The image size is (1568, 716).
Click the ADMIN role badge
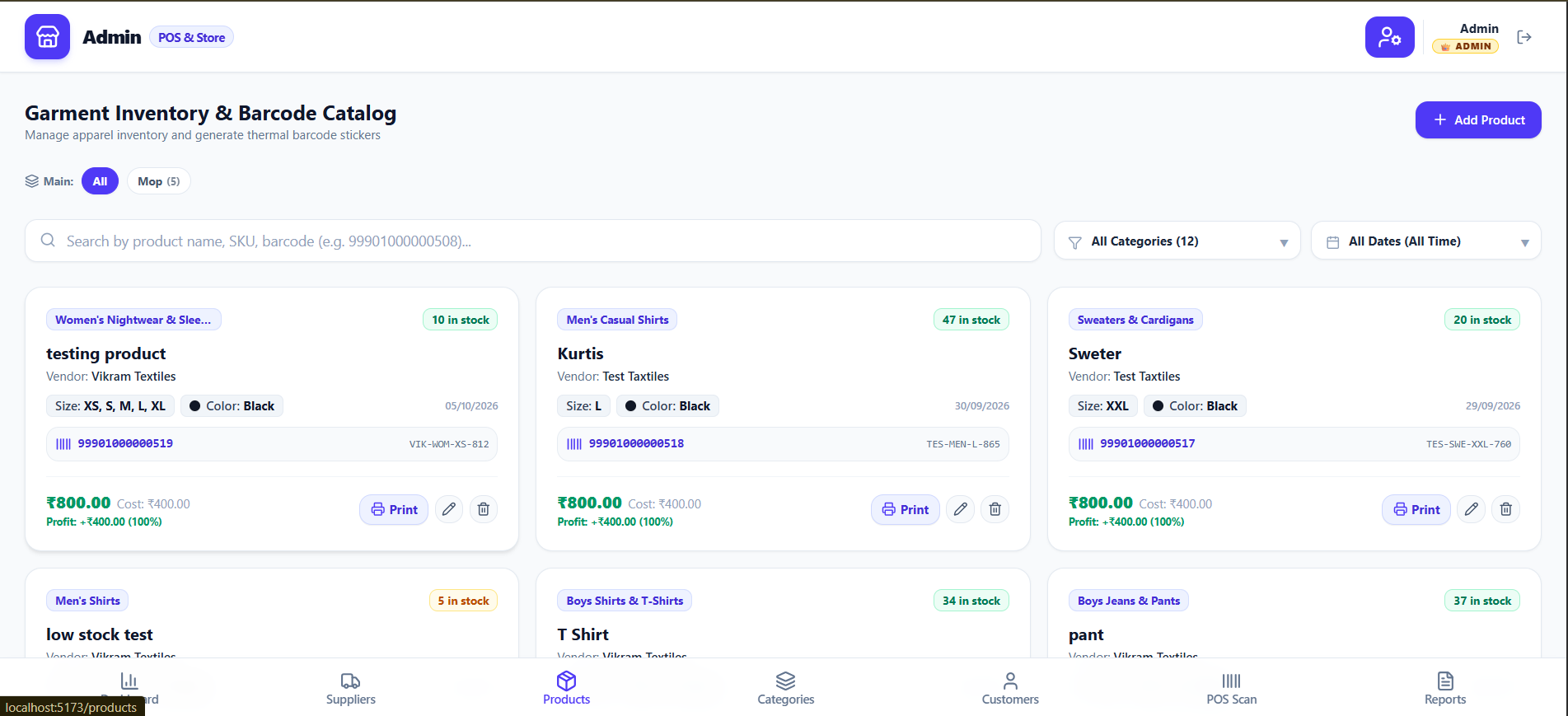point(1465,46)
